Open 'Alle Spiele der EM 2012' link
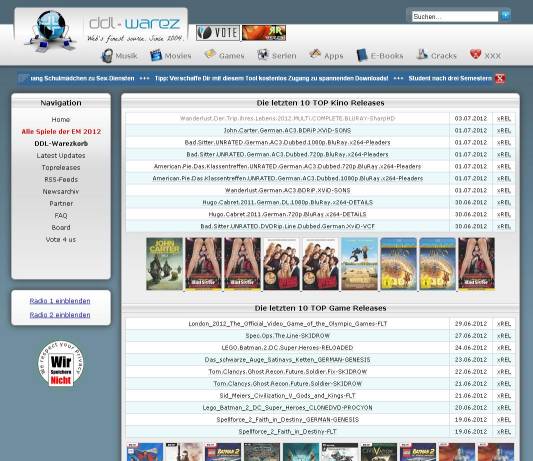The height and width of the screenshot is (461, 533). coord(61,132)
